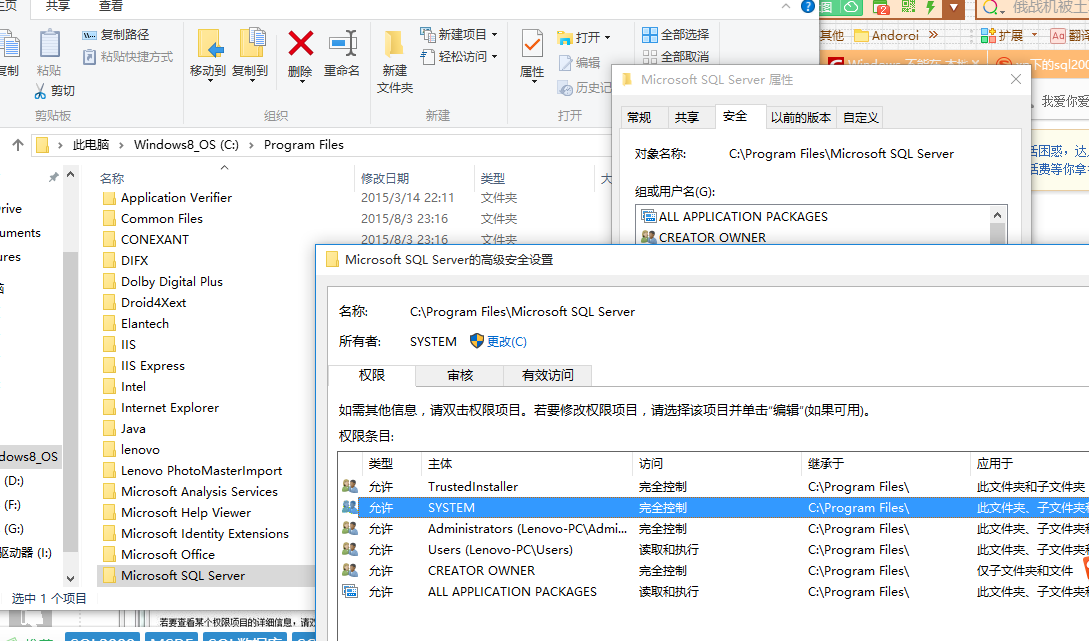Click the Up arrow beside address bar
Image resolution: width=1089 pixels, height=641 pixels.
[18, 144]
